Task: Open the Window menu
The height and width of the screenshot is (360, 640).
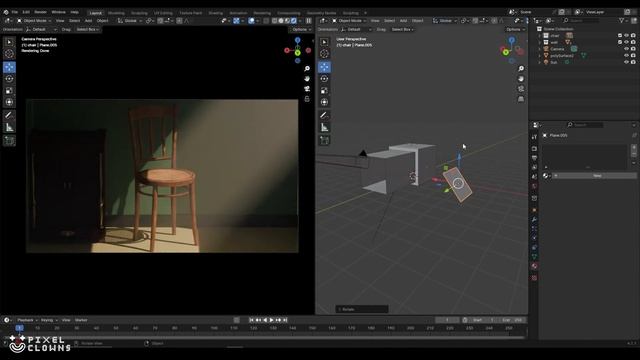Action: tap(58, 12)
